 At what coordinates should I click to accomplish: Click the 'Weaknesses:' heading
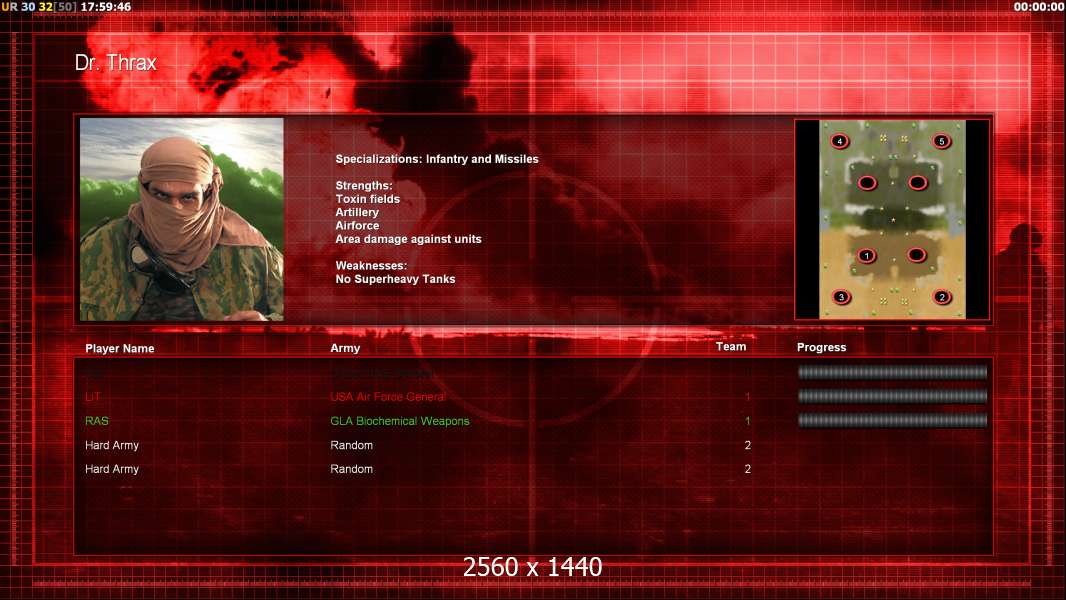coord(371,266)
